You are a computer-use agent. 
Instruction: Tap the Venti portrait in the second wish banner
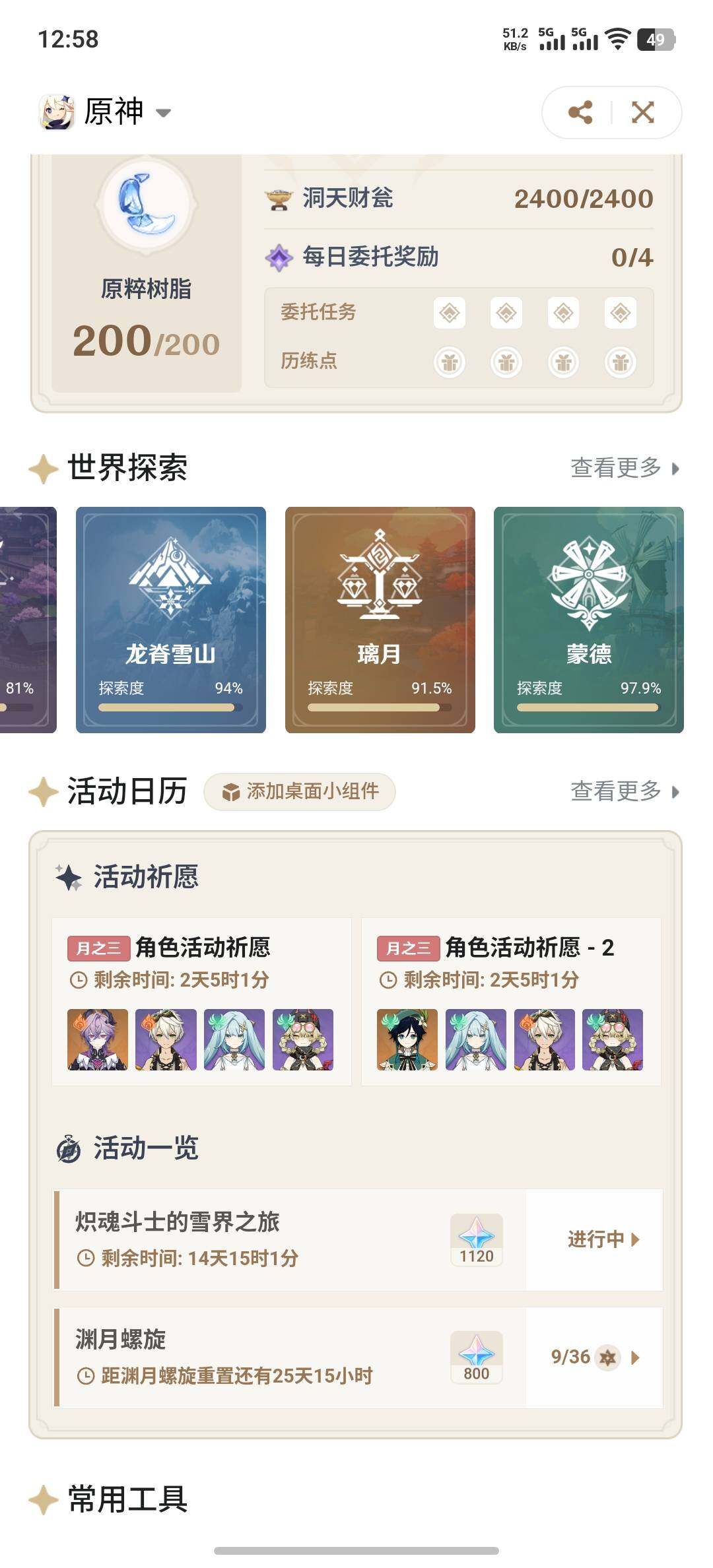point(407,1039)
